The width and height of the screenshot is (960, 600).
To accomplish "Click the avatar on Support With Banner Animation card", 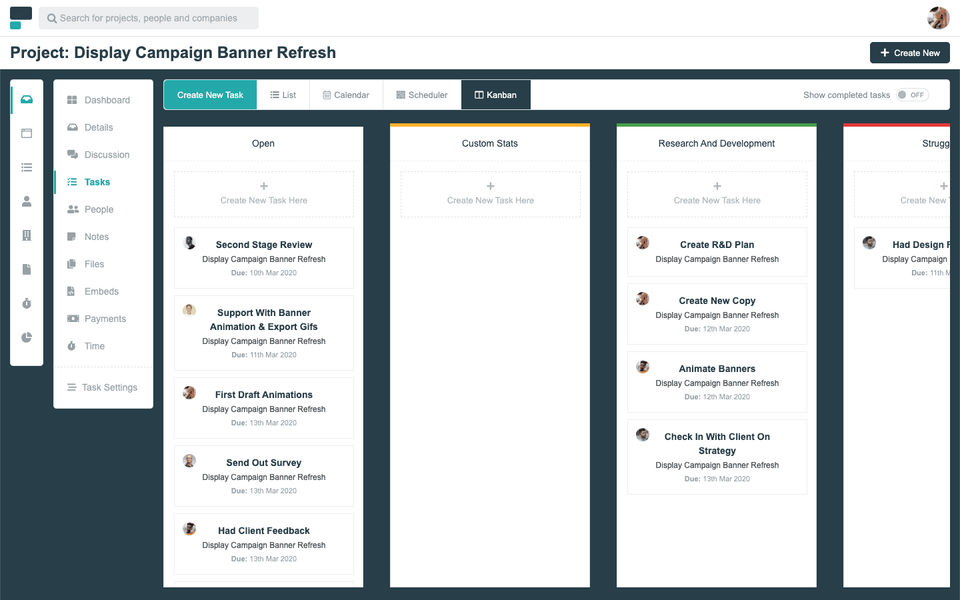I will (189, 310).
